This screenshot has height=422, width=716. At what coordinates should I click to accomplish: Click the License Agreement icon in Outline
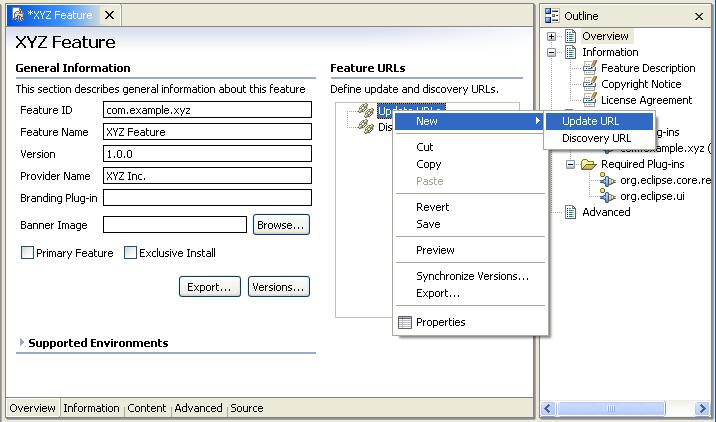click(590, 100)
